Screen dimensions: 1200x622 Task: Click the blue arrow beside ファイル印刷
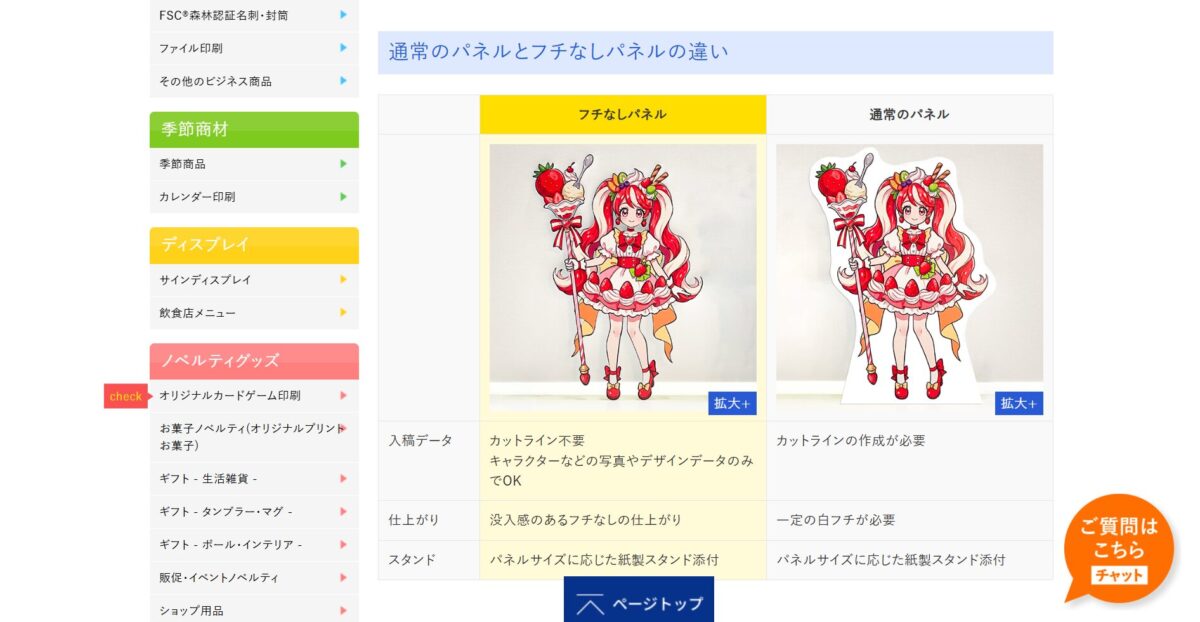343,48
